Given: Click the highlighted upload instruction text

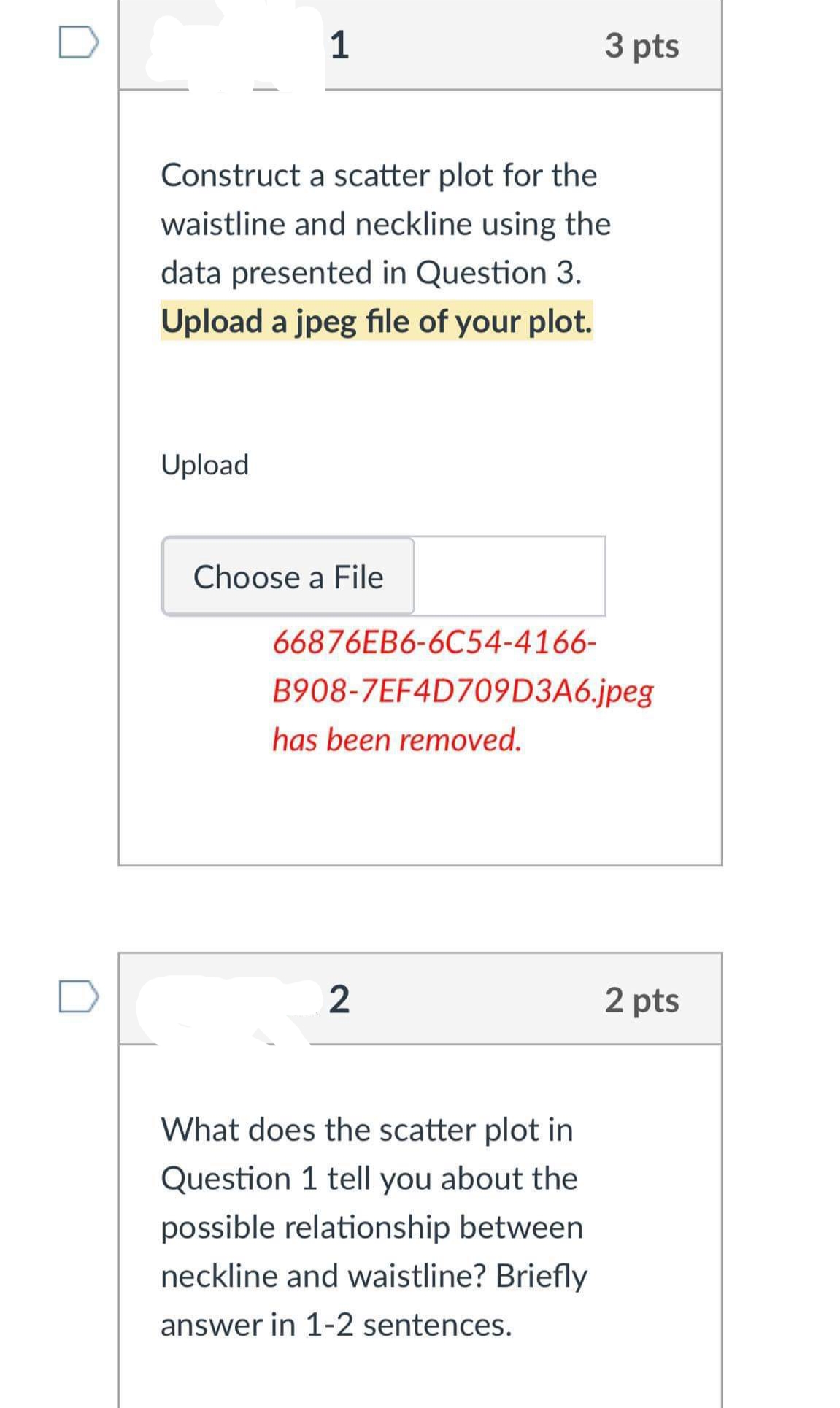Looking at the screenshot, I should click(x=377, y=320).
